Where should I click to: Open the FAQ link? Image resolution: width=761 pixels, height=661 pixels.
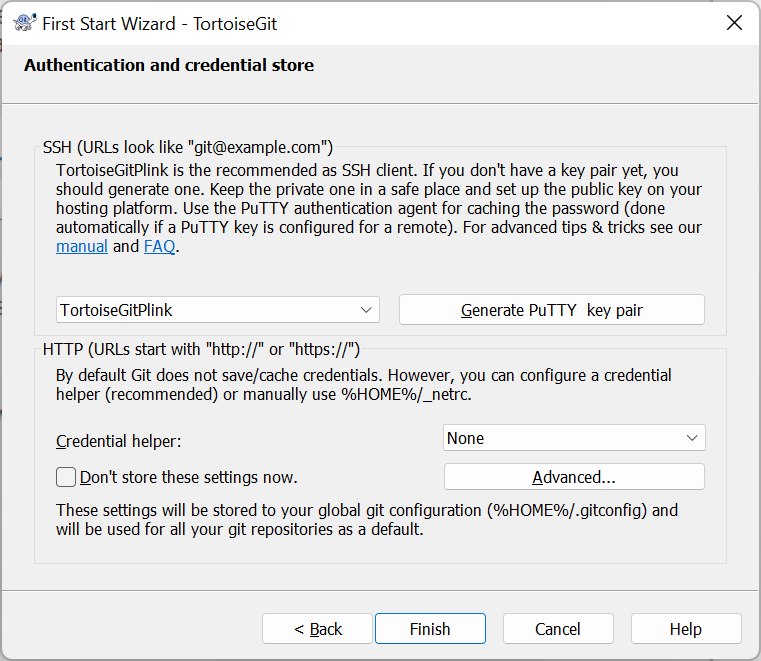159,247
